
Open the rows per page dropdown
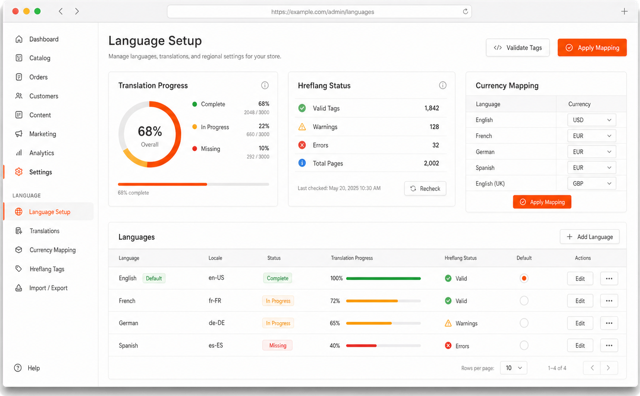pyautogui.click(x=514, y=368)
